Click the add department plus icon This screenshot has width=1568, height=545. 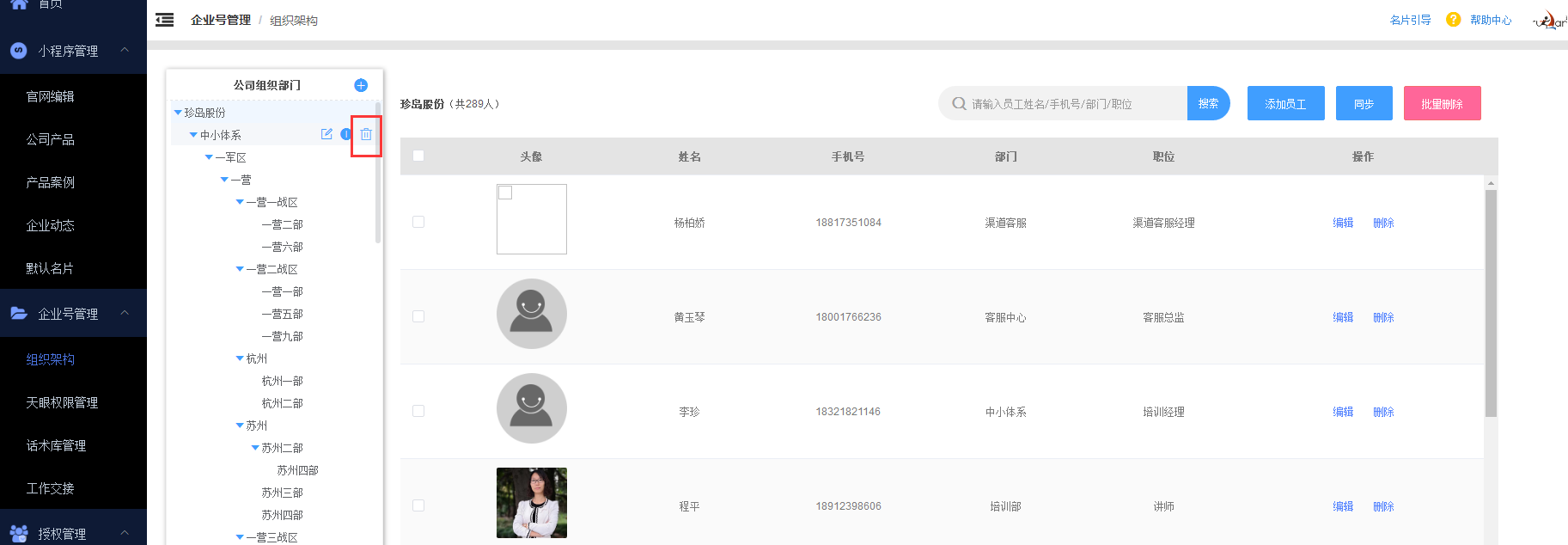[361, 85]
